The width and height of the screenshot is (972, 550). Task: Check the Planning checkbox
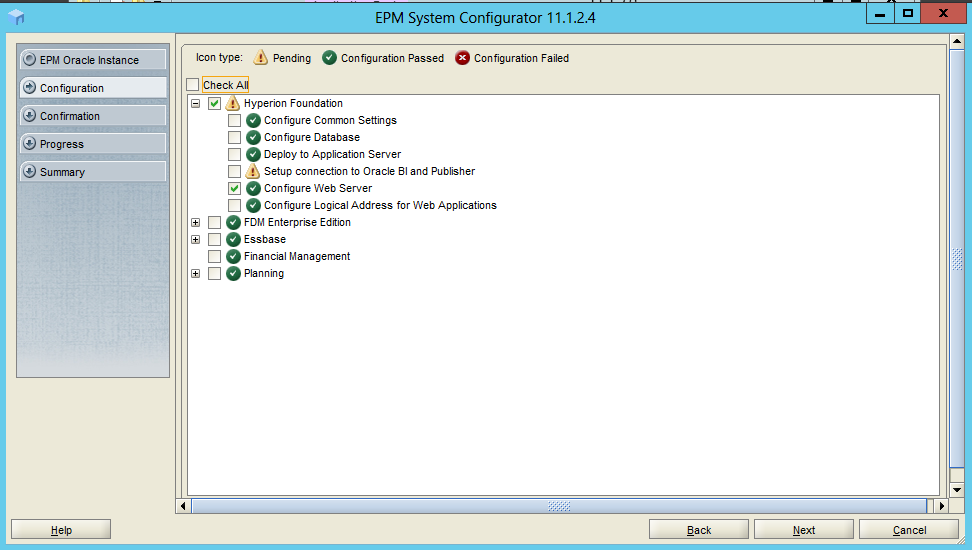click(x=214, y=273)
